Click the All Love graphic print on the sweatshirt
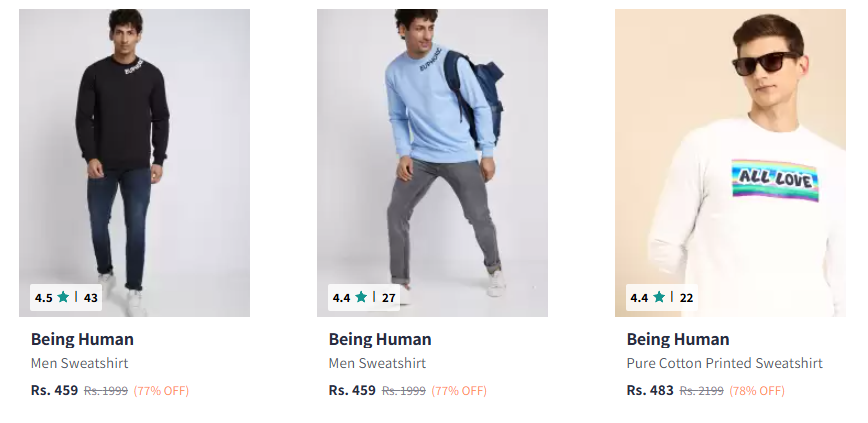The image size is (868, 423). 775,180
